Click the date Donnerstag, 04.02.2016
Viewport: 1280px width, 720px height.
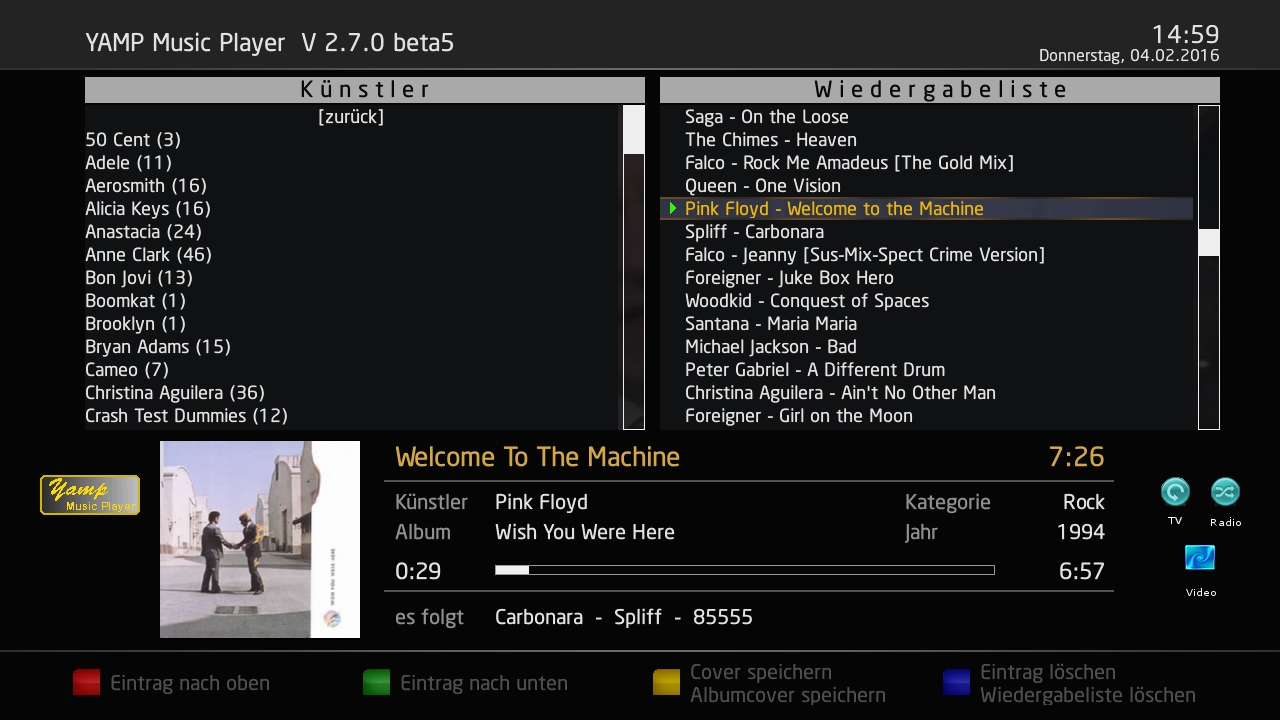coord(1129,56)
